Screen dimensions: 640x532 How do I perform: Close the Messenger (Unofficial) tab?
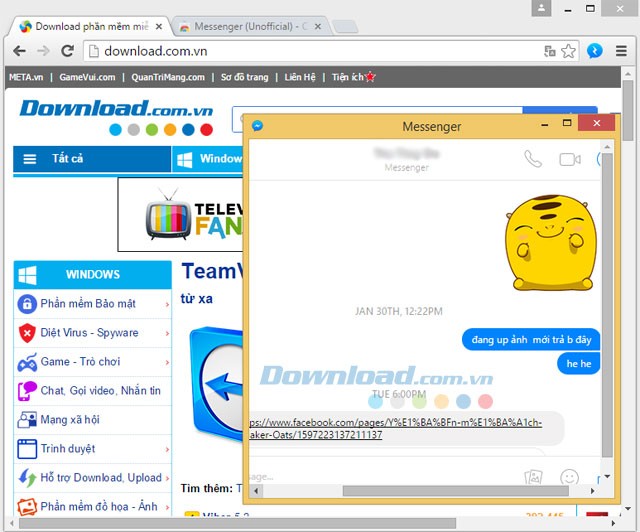click(x=318, y=27)
